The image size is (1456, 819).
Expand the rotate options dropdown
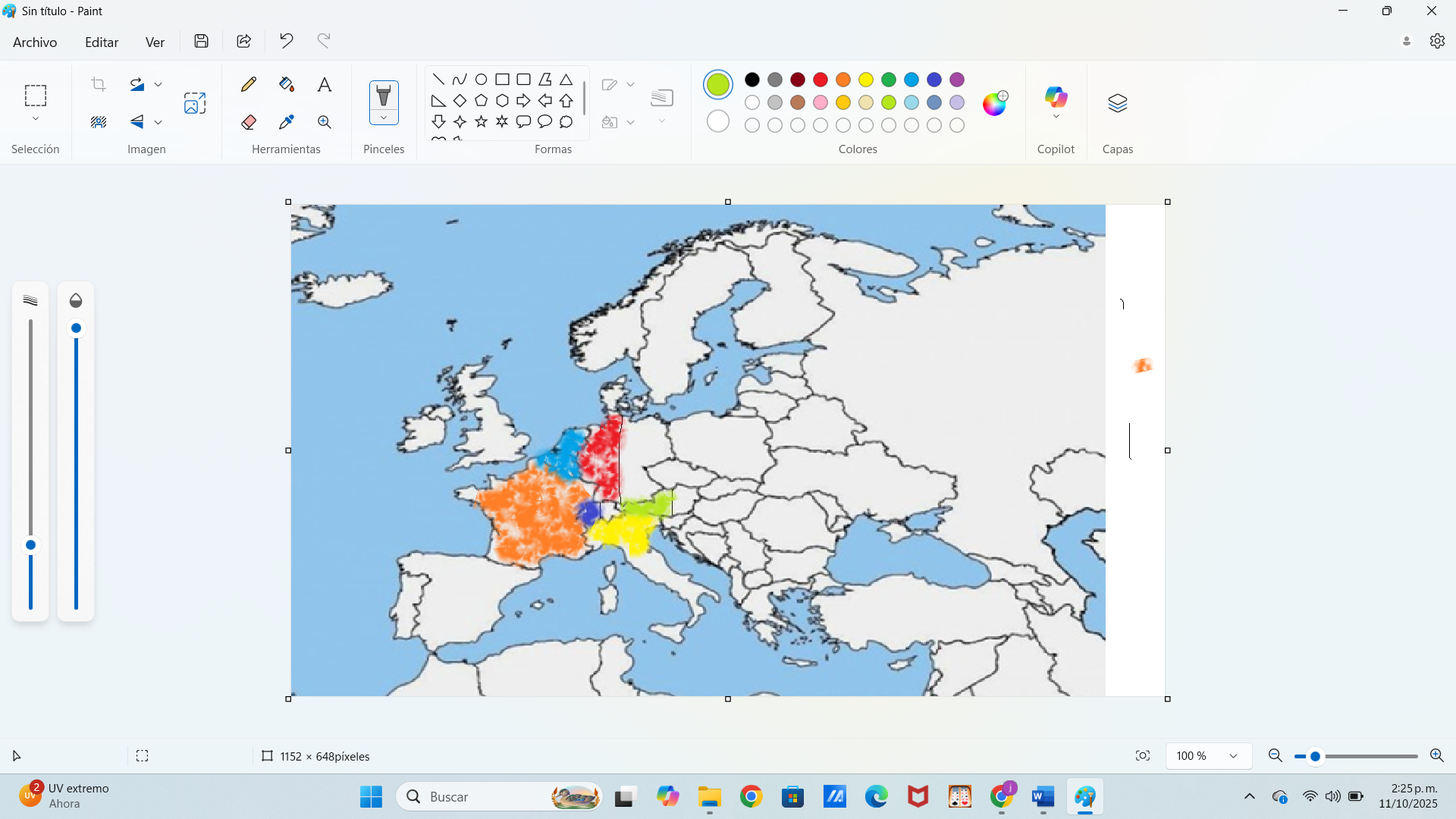click(x=158, y=84)
